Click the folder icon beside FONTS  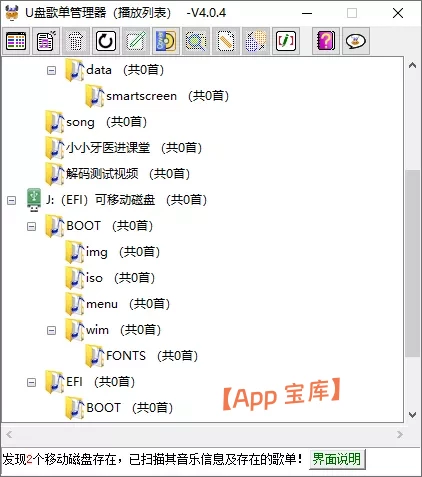pyautogui.click(x=95, y=356)
